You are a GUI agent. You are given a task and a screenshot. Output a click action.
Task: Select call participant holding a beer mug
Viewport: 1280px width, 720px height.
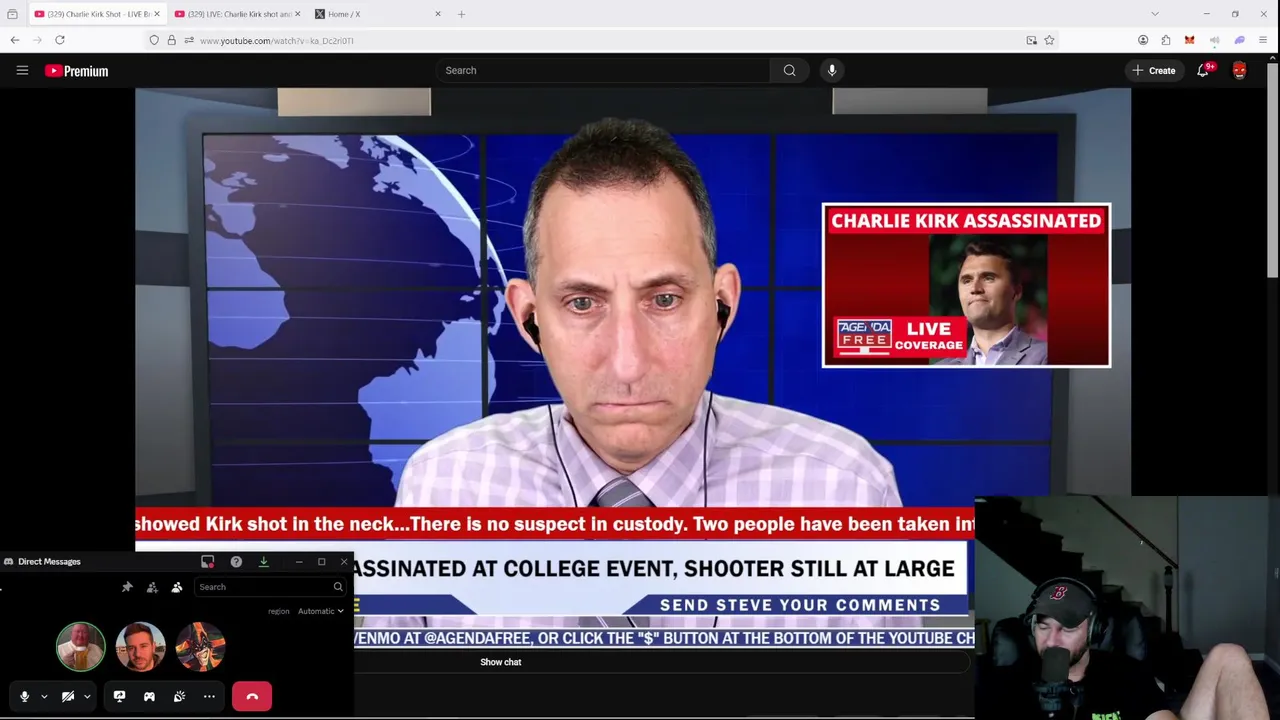pos(80,646)
